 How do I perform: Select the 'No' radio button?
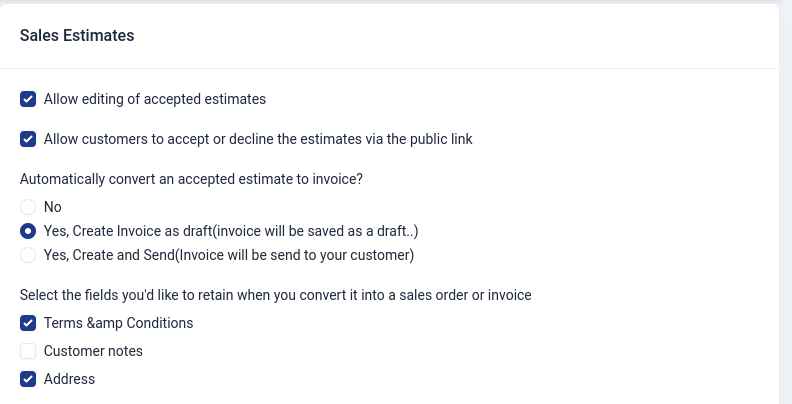pos(28,207)
